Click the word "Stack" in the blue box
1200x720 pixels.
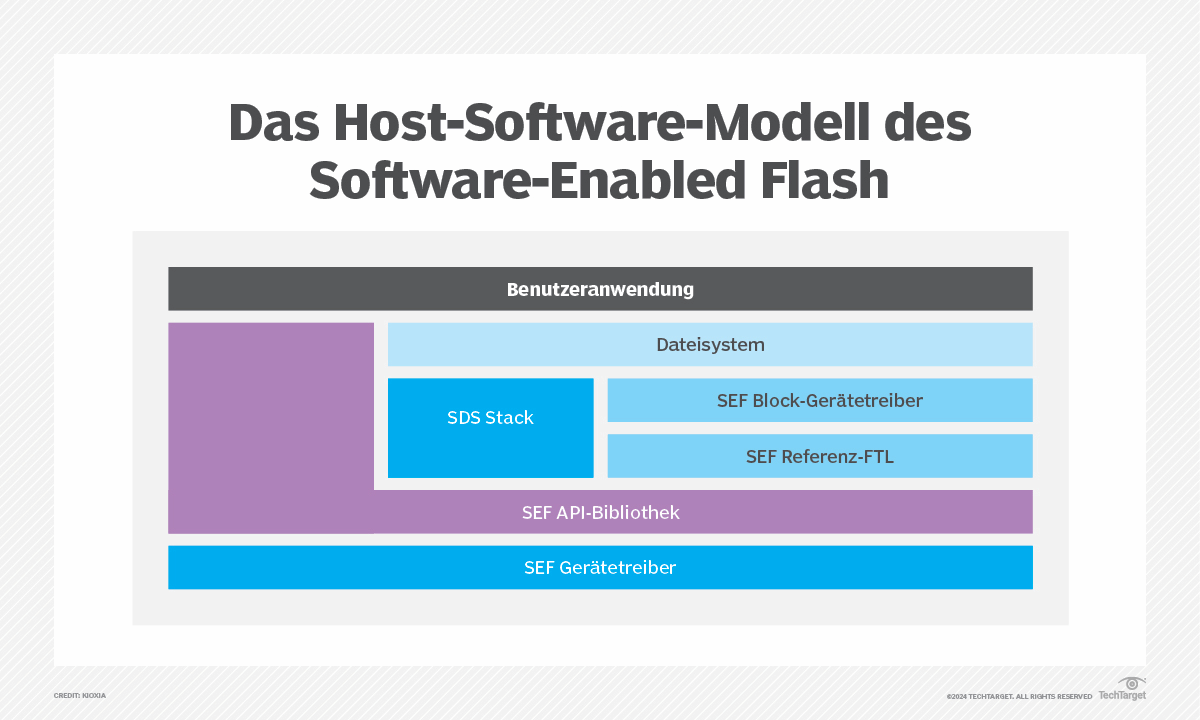509,418
